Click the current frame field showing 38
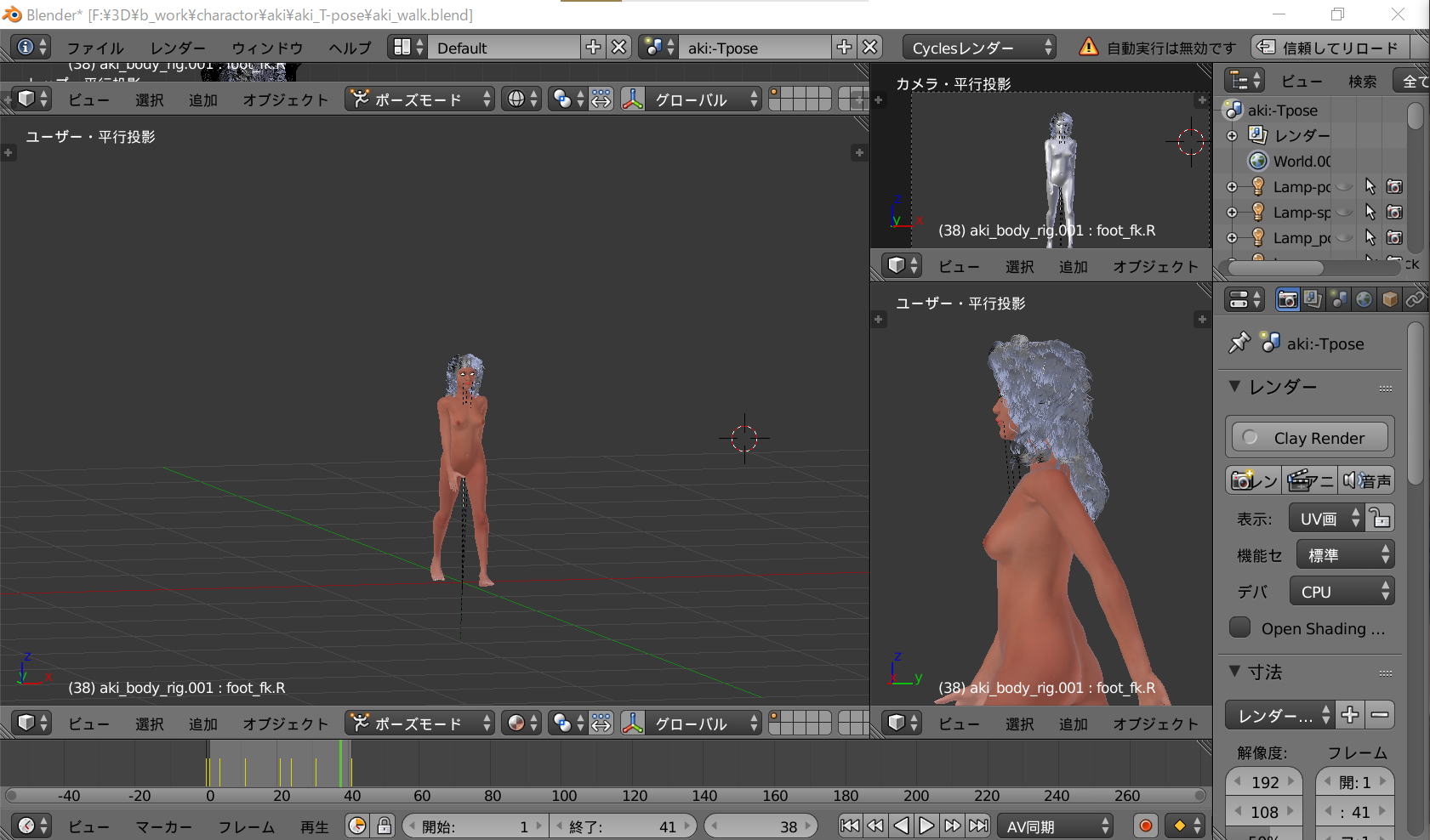Viewport: 1430px width, 840px height. 761,826
